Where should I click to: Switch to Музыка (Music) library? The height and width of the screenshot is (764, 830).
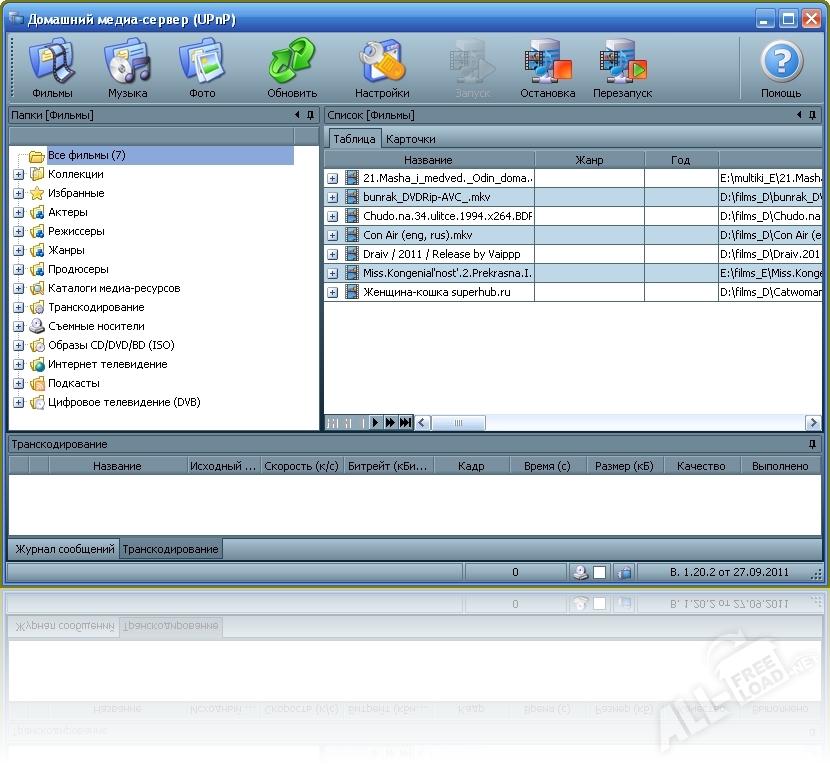[x=127, y=69]
